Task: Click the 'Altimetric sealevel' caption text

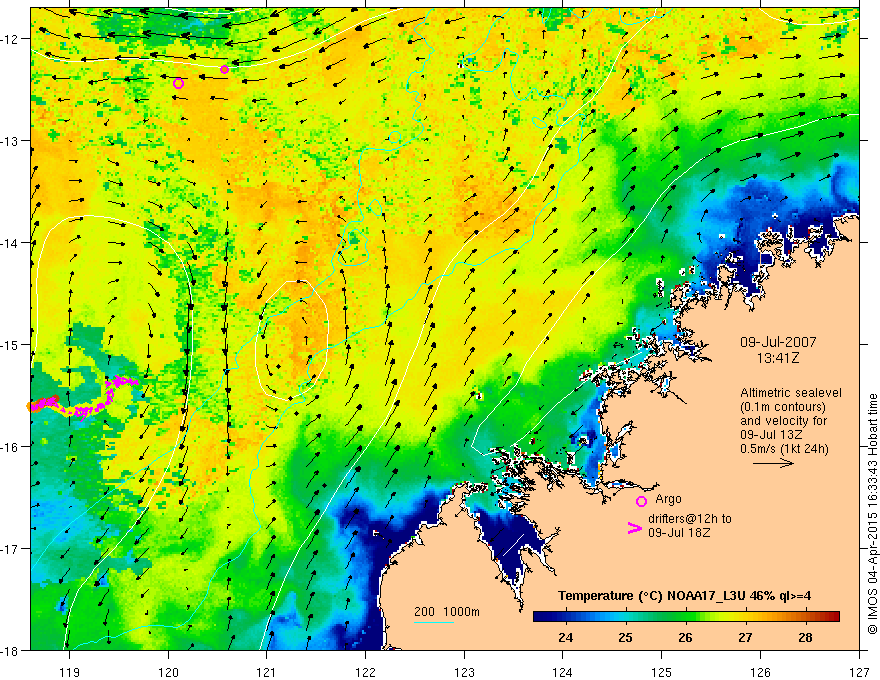Action: tap(791, 393)
